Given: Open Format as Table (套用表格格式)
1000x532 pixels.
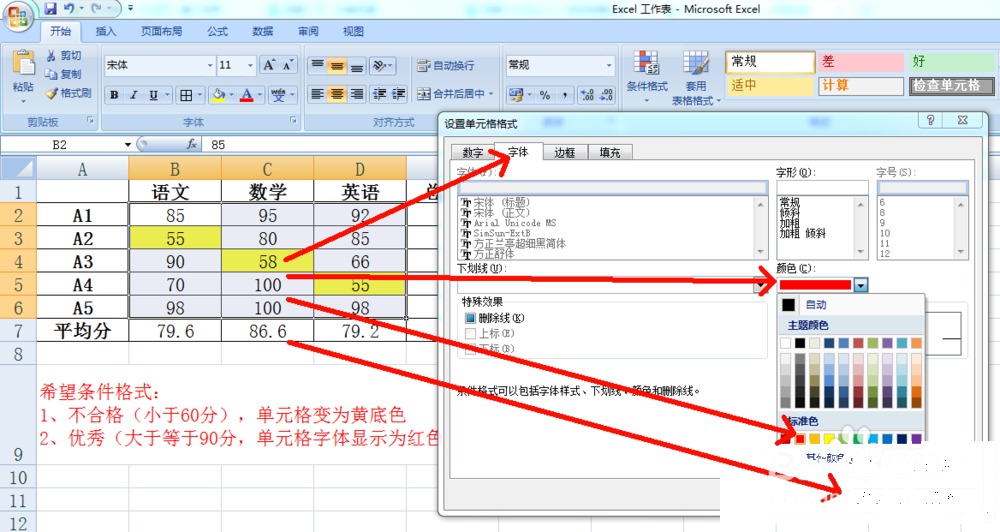Looking at the screenshot, I should (696, 77).
